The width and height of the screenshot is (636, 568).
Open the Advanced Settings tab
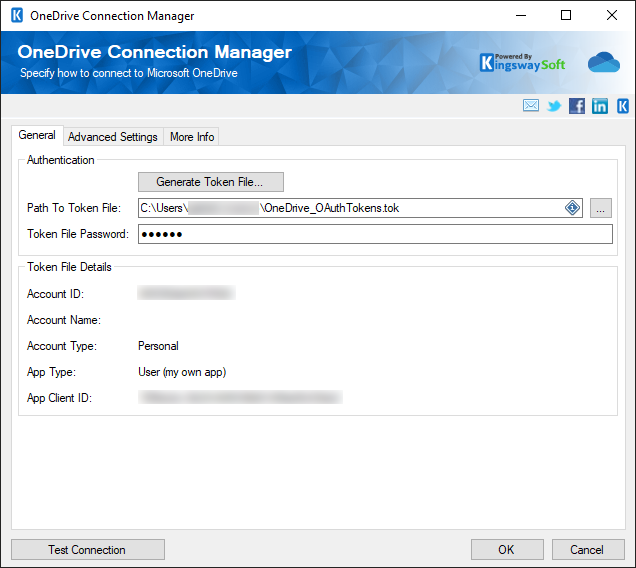113,137
